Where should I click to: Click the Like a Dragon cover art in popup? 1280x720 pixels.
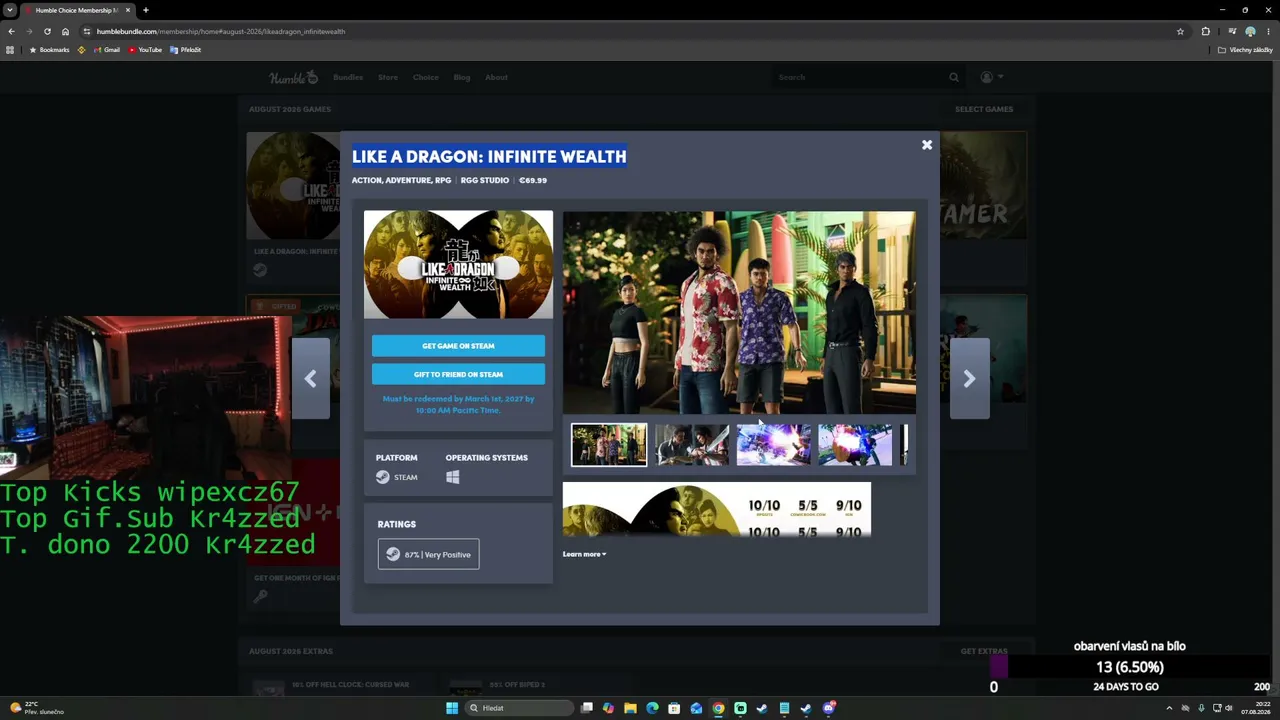click(x=458, y=264)
